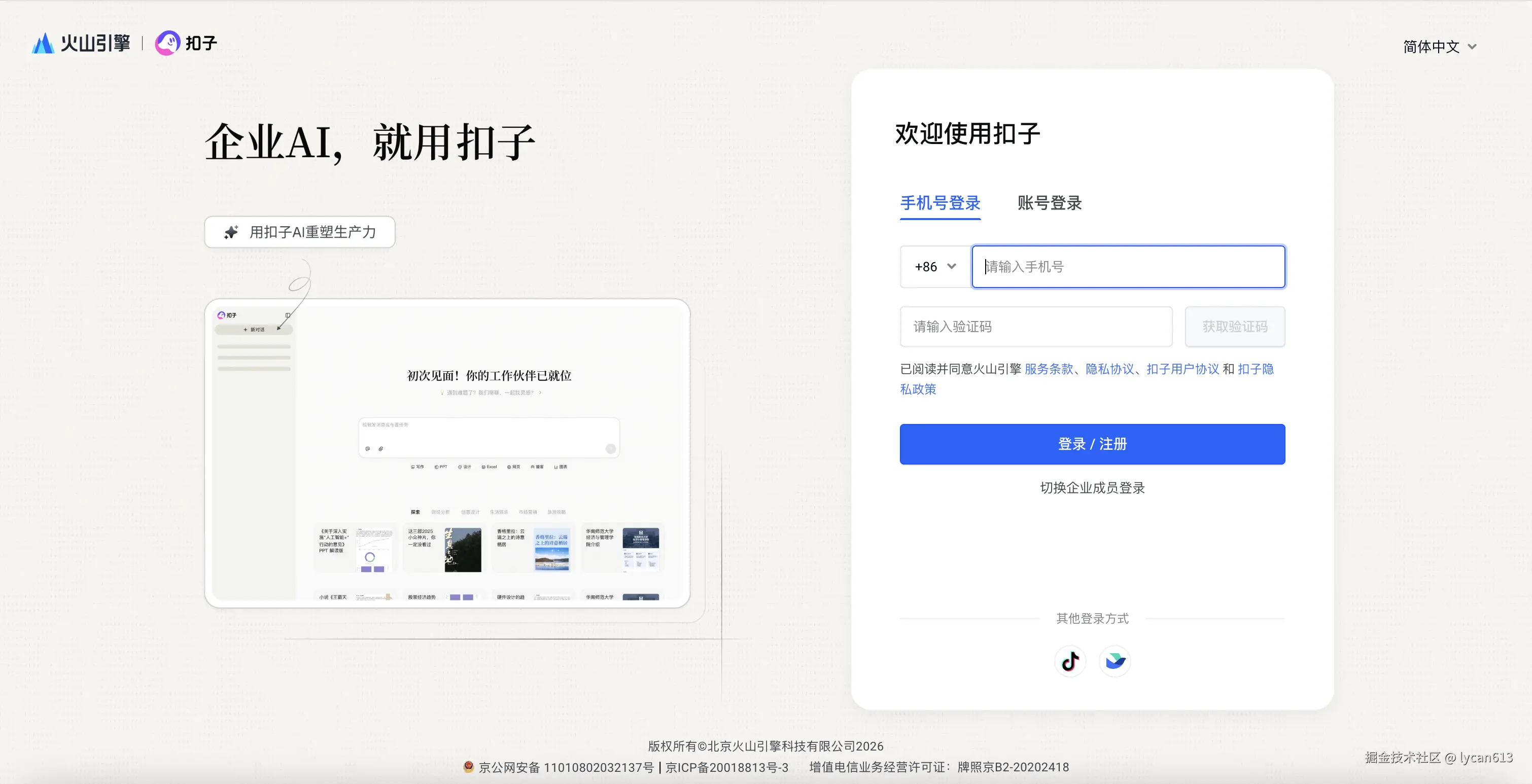Image resolution: width=1532 pixels, height=784 pixels.
Task: Open the 服务条款 link
Action: pyautogui.click(x=1049, y=369)
